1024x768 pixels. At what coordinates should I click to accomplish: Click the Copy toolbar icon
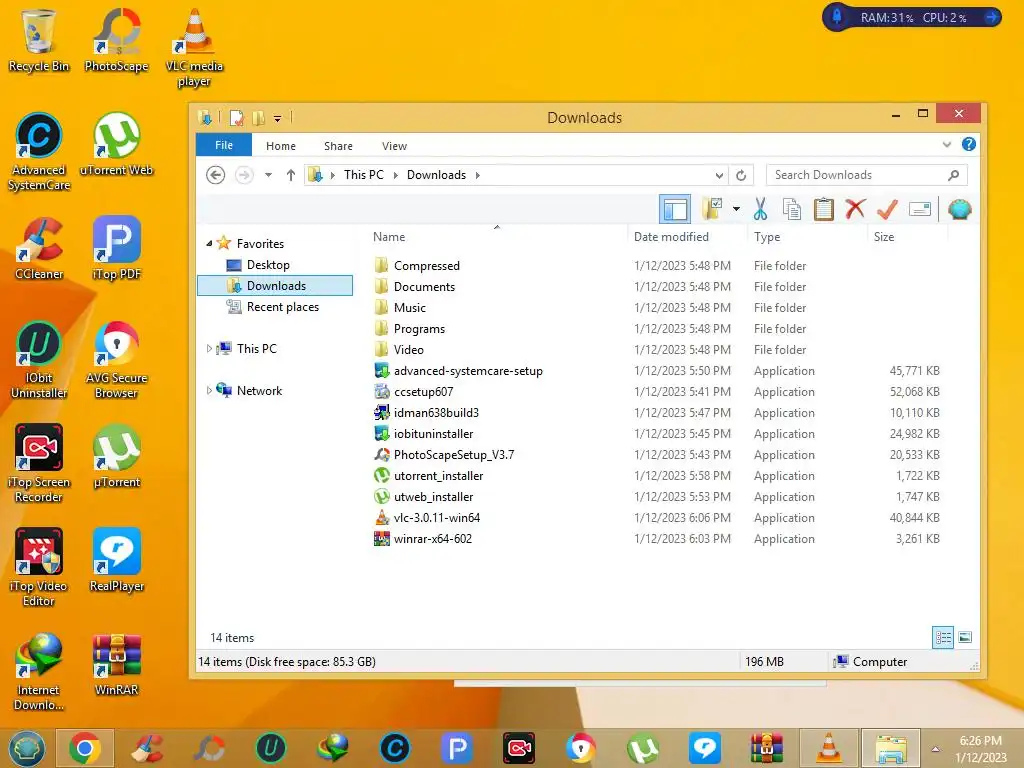coord(792,210)
